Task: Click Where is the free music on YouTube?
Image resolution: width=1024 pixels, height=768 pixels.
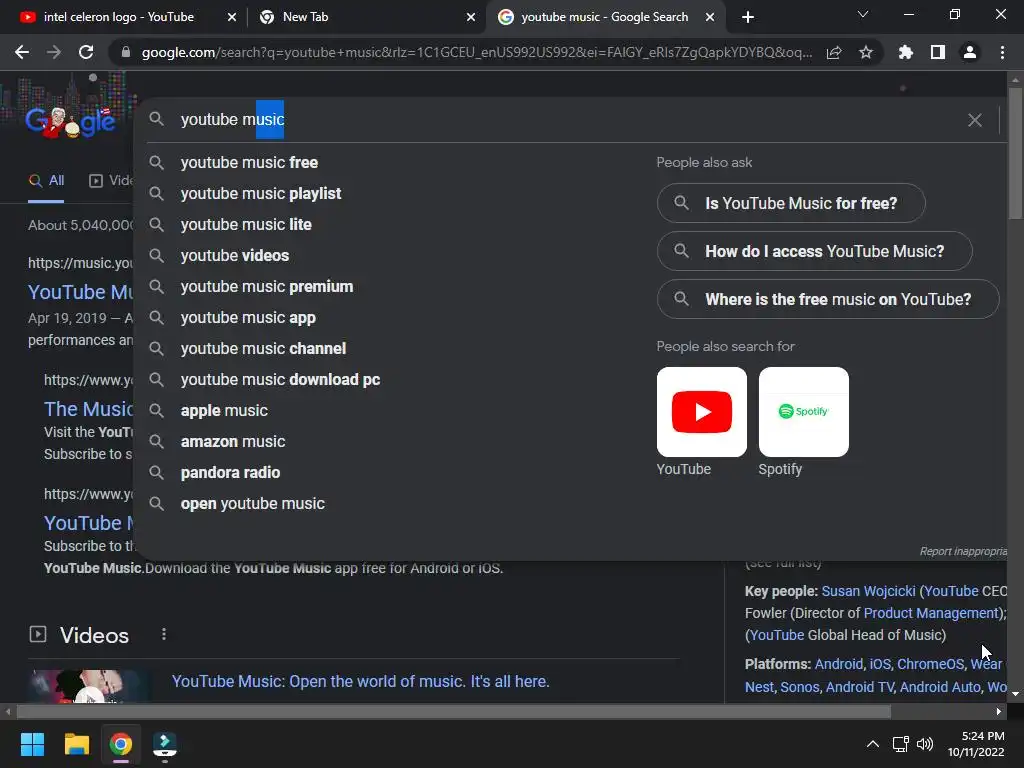Action: 828,300
